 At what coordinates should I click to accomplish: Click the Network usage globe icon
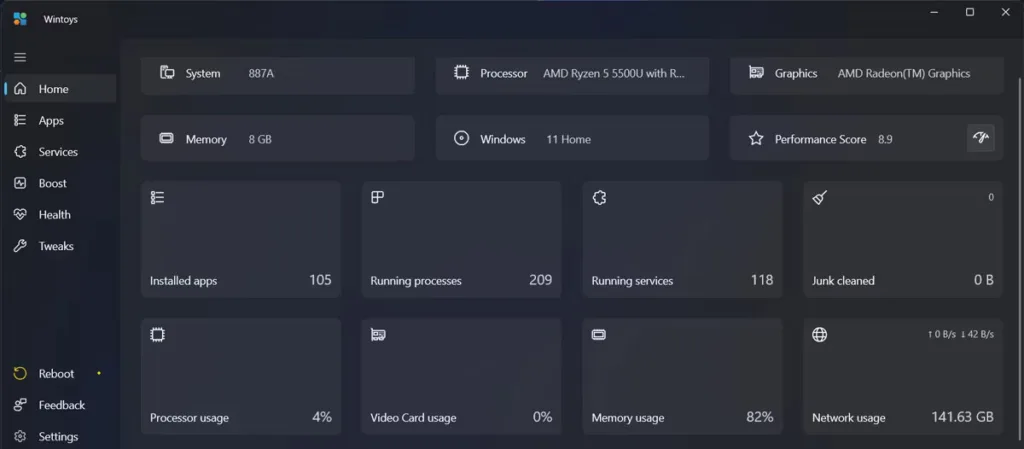pyautogui.click(x=820, y=335)
